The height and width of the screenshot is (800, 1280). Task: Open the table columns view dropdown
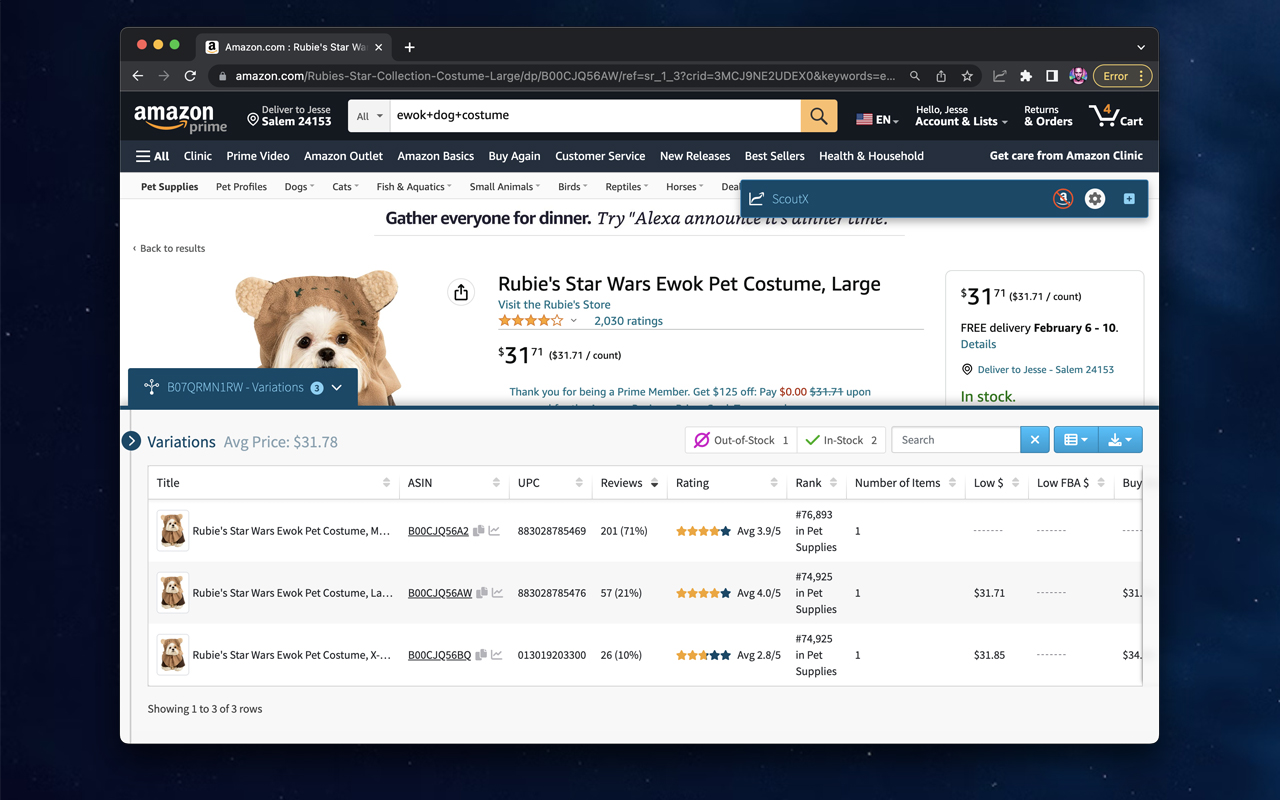click(1076, 440)
